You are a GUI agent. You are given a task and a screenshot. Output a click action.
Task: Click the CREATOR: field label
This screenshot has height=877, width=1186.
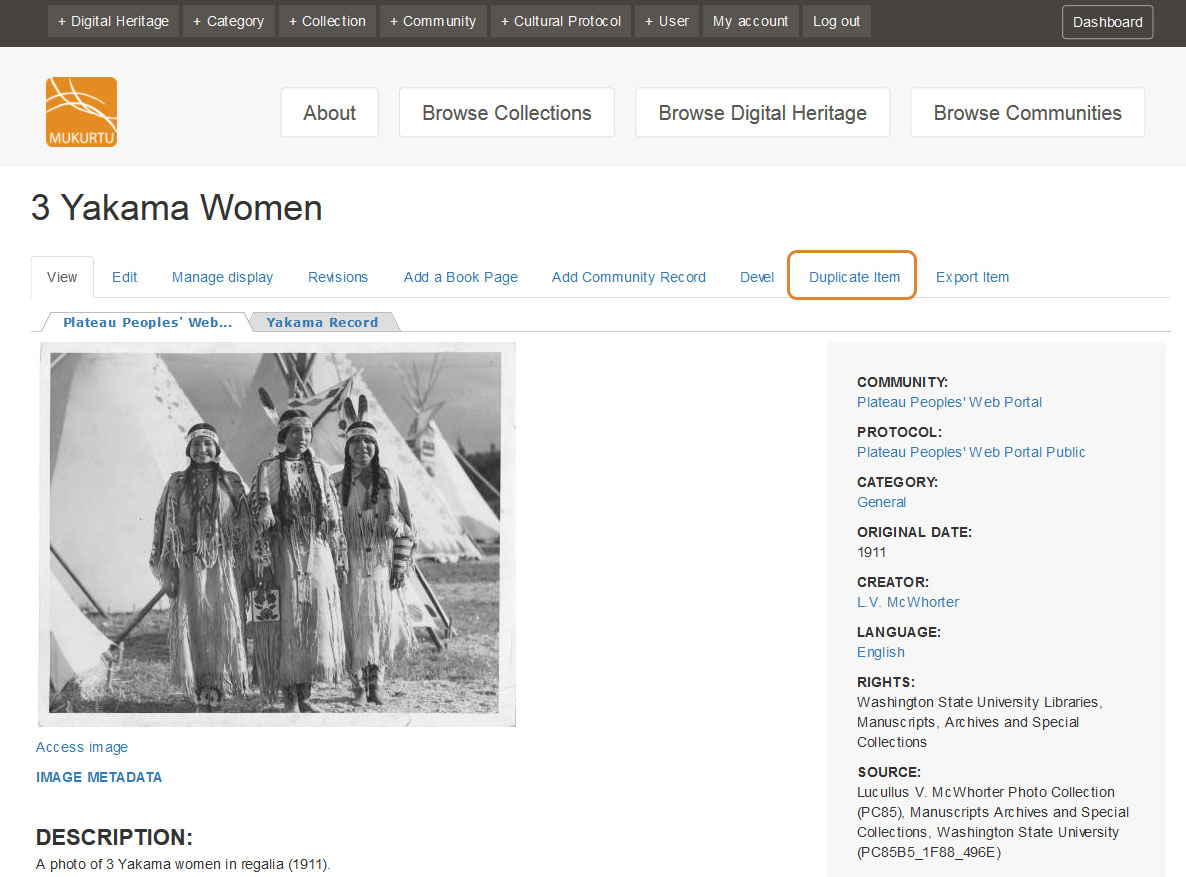pyautogui.click(x=893, y=582)
